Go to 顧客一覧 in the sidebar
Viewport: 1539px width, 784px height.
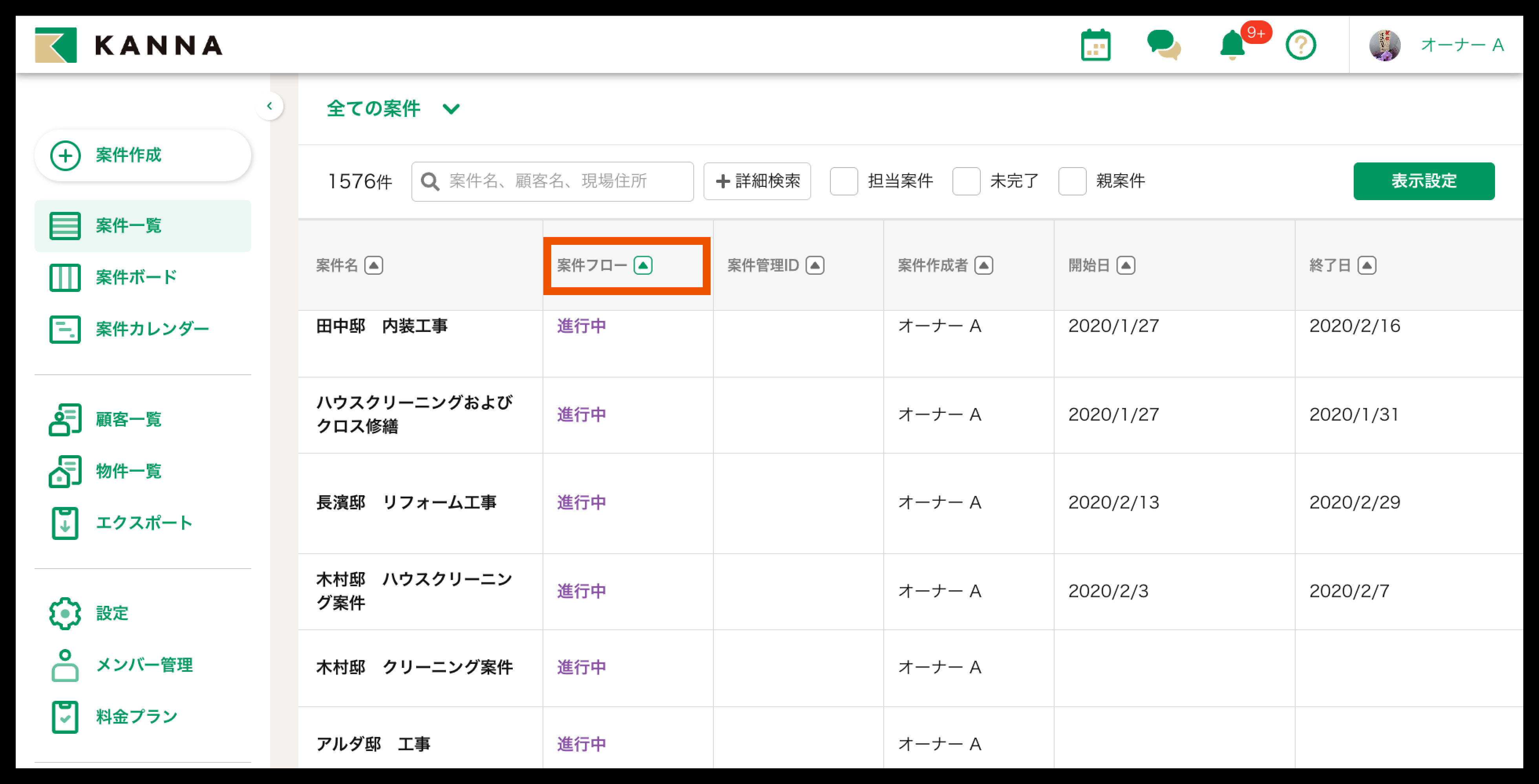pyautogui.click(x=128, y=419)
